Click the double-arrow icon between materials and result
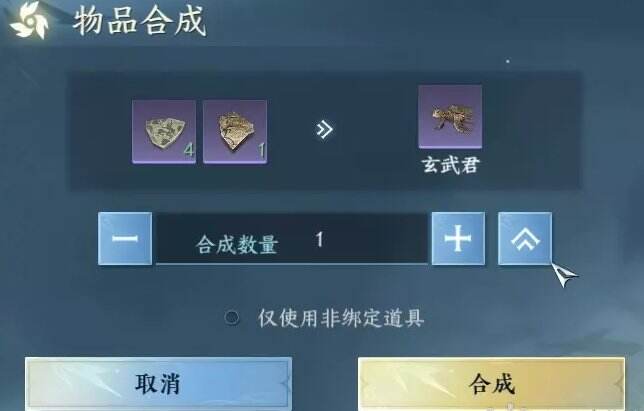Image resolution: width=644 pixels, height=411 pixels. pos(324,130)
